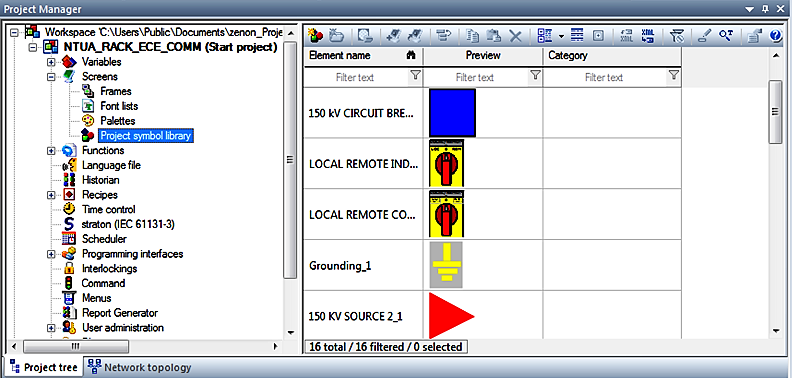Select straton (IEC 61131-3) tree item
Viewport: 792px width, 378px height.
tap(128, 224)
